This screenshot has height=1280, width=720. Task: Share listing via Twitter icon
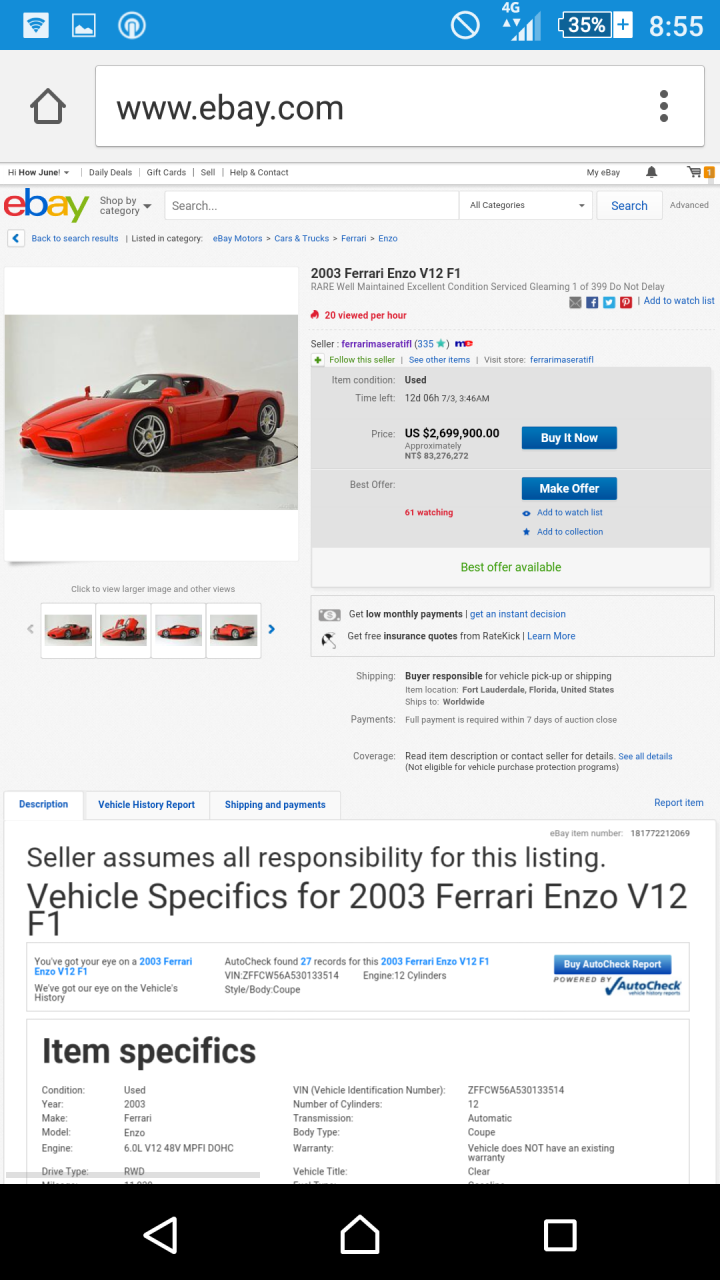coord(609,302)
